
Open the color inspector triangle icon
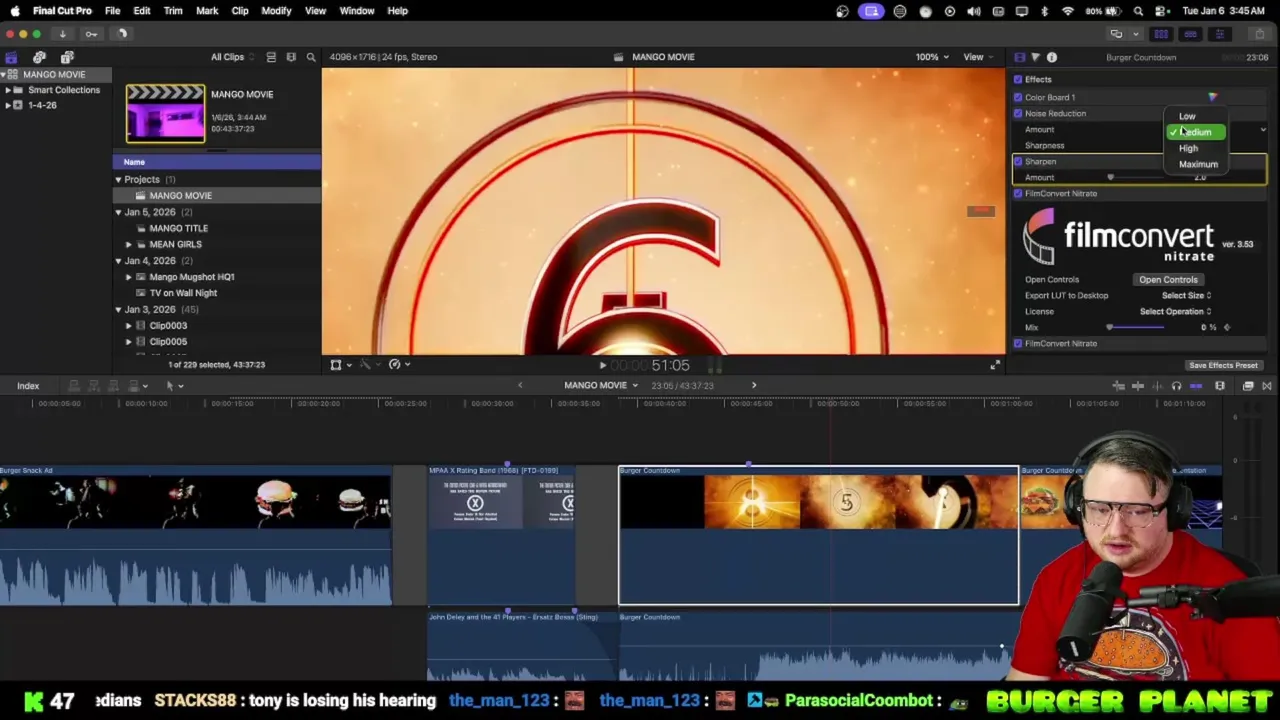[1035, 57]
